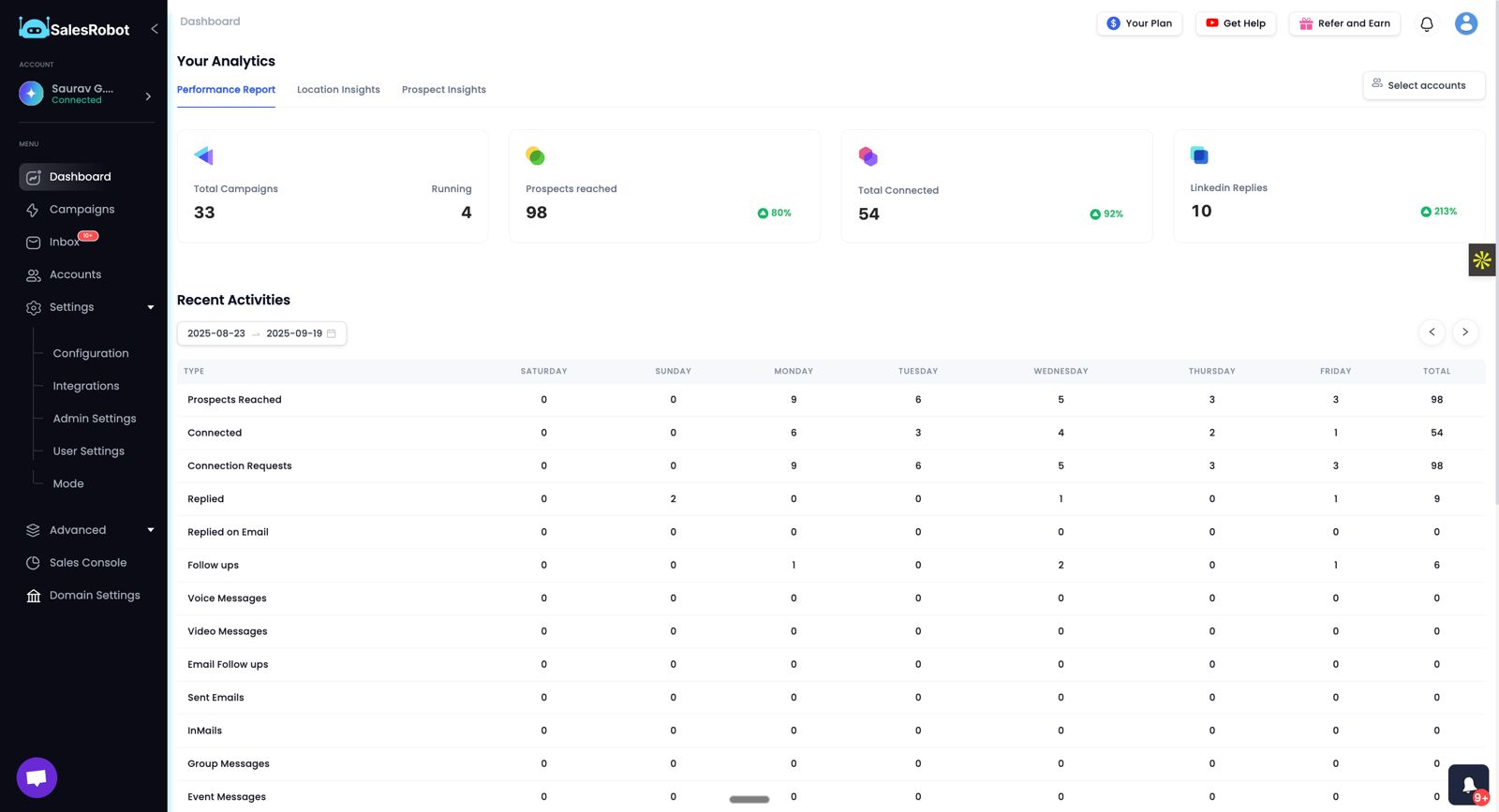Open Inbox from the sidebar
Viewport: 1499px width, 812px height.
tap(64, 243)
